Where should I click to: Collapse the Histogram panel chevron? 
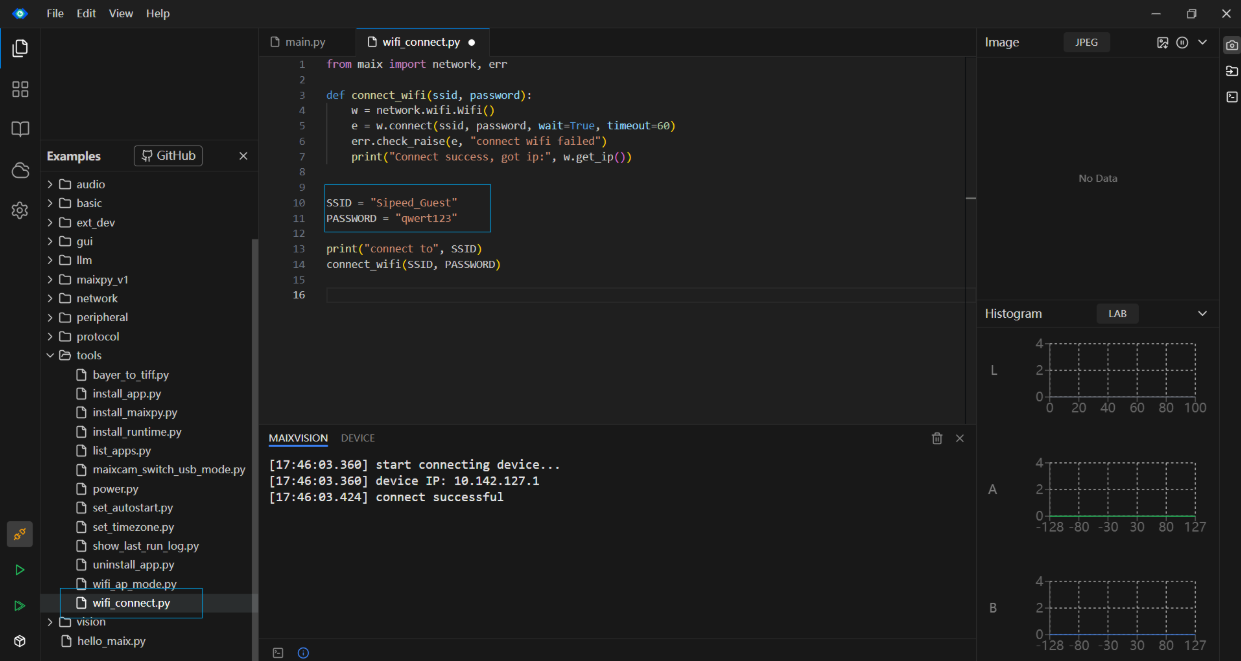coord(1203,314)
